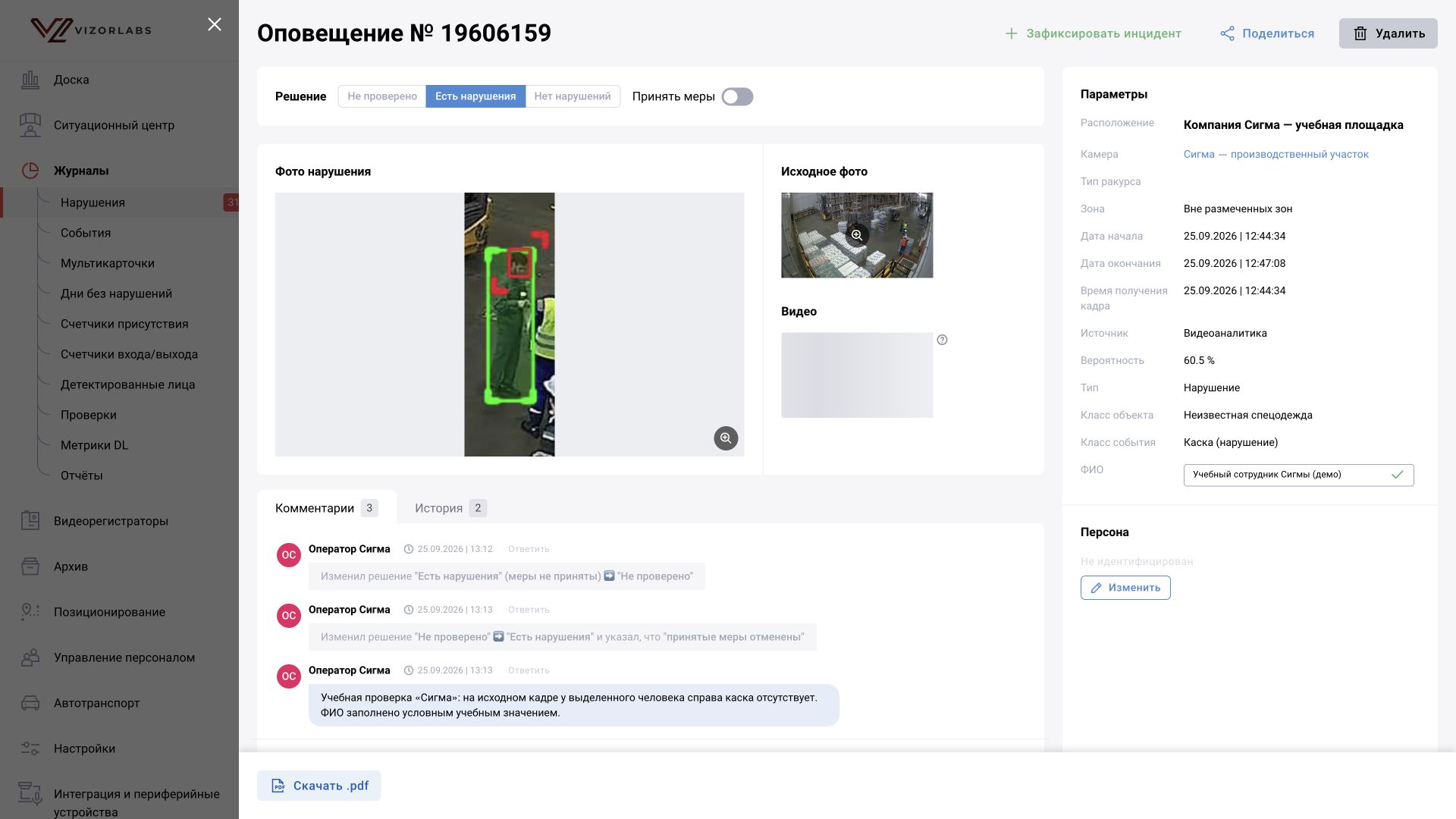Click the Журналы pie-chart icon
The width and height of the screenshot is (1456, 819).
[x=30, y=171]
